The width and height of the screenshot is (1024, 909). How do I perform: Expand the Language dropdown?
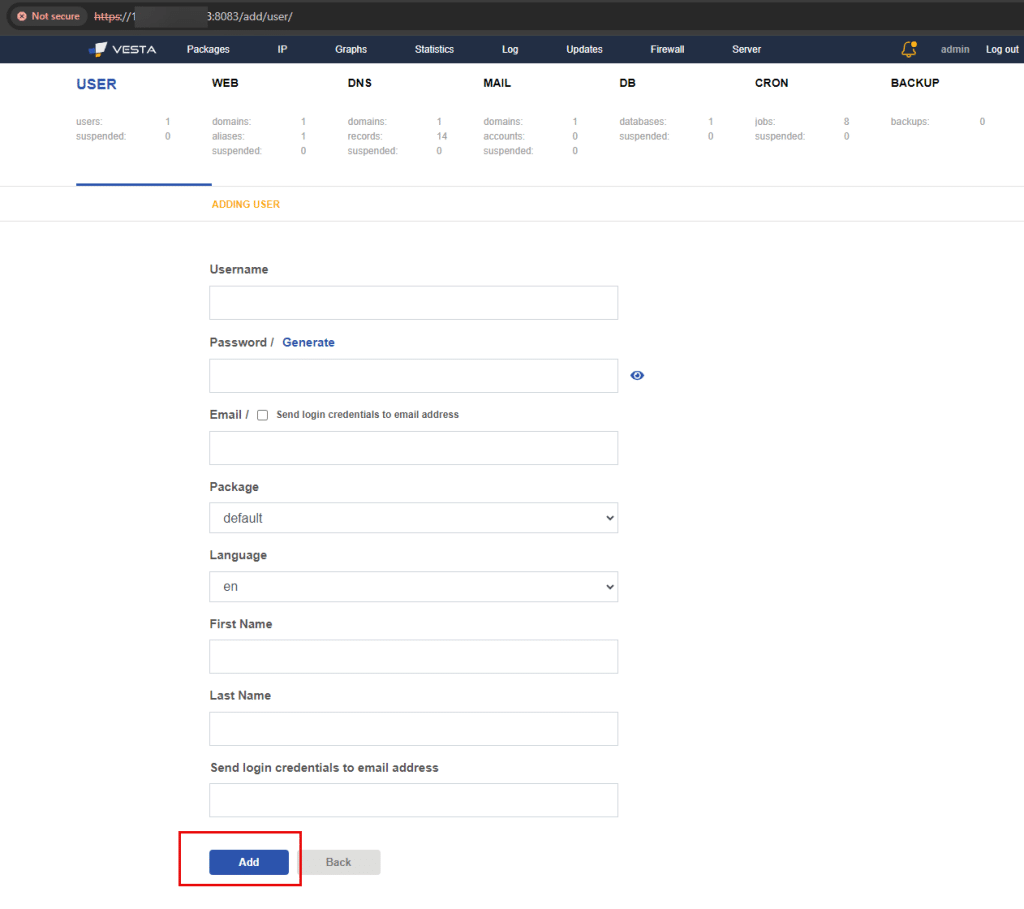[413, 587]
